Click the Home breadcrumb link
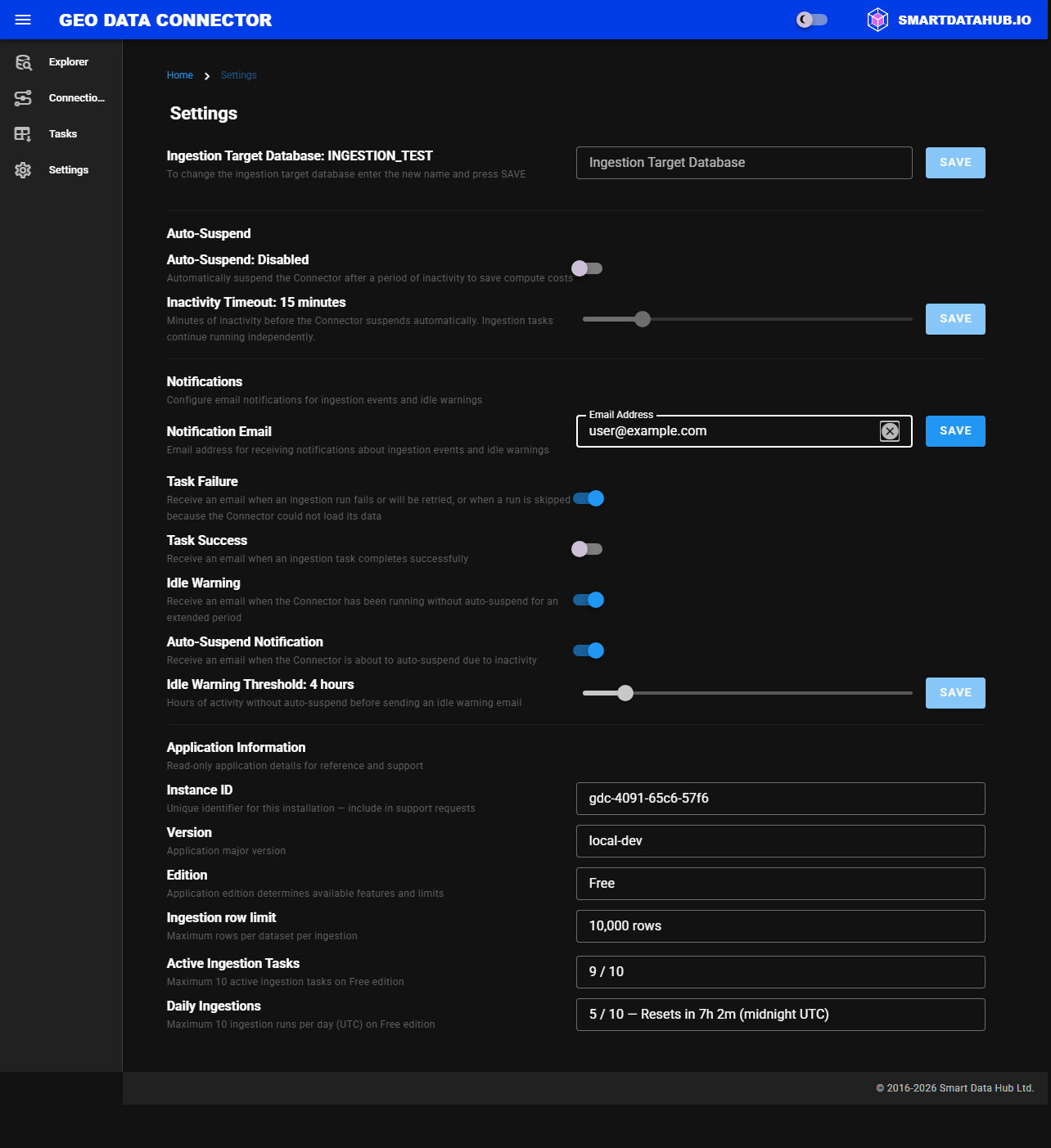 point(180,75)
